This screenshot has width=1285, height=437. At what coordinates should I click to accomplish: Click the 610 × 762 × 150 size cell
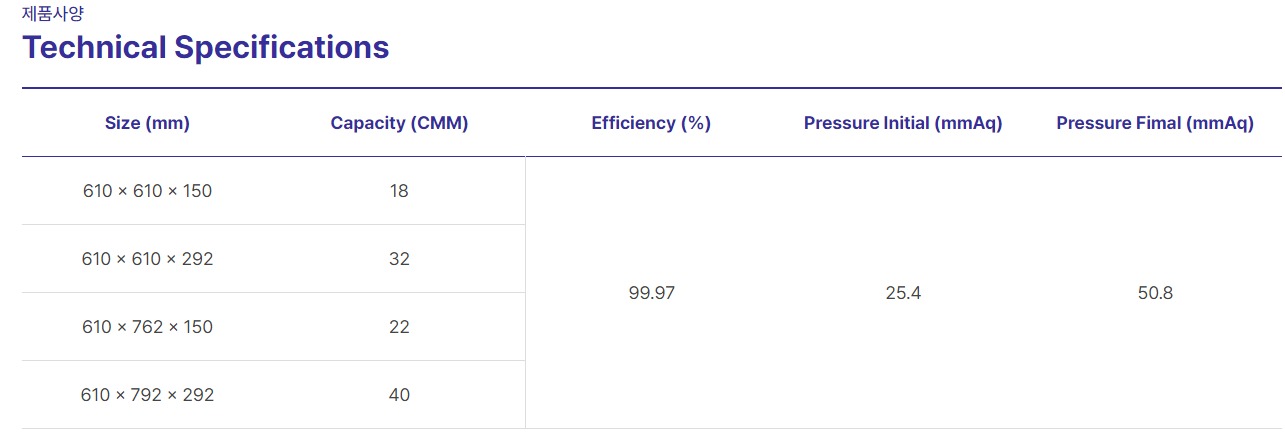coord(147,327)
